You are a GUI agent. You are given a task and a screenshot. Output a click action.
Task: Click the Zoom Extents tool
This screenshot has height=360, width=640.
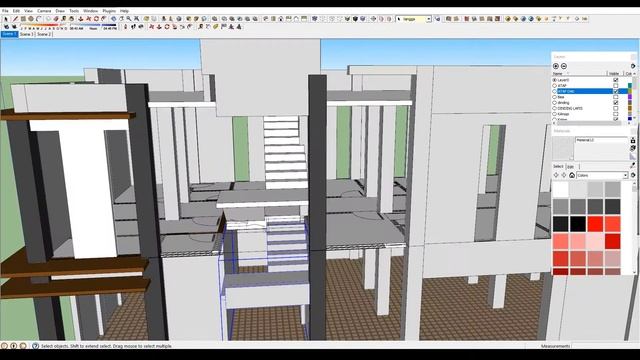136,19
